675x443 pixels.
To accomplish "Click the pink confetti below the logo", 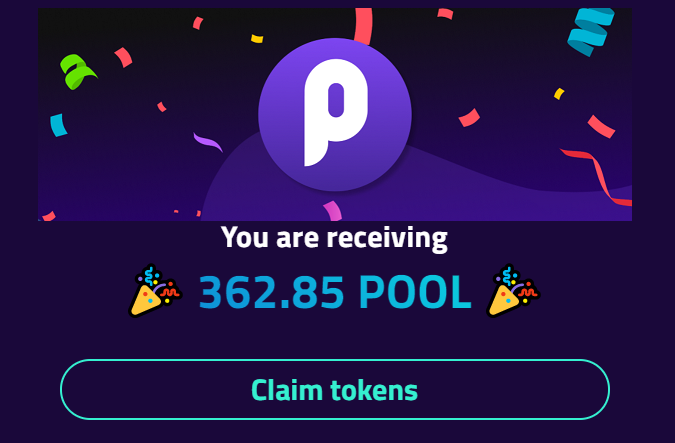I will pos(332,211).
